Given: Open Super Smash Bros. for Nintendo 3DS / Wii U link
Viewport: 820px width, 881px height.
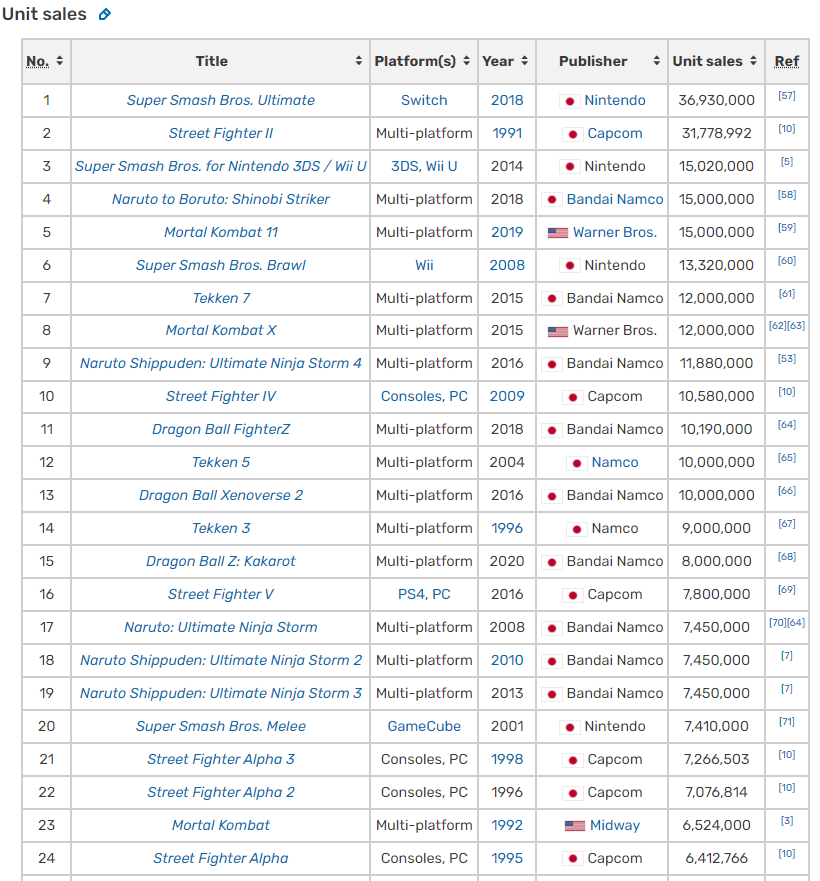Looking at the screenshot, I should (220, 166).
